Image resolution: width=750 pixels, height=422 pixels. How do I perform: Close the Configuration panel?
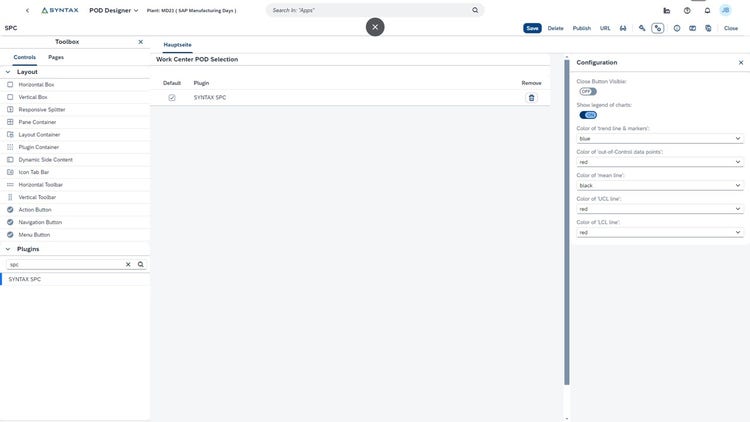point(741,63)
